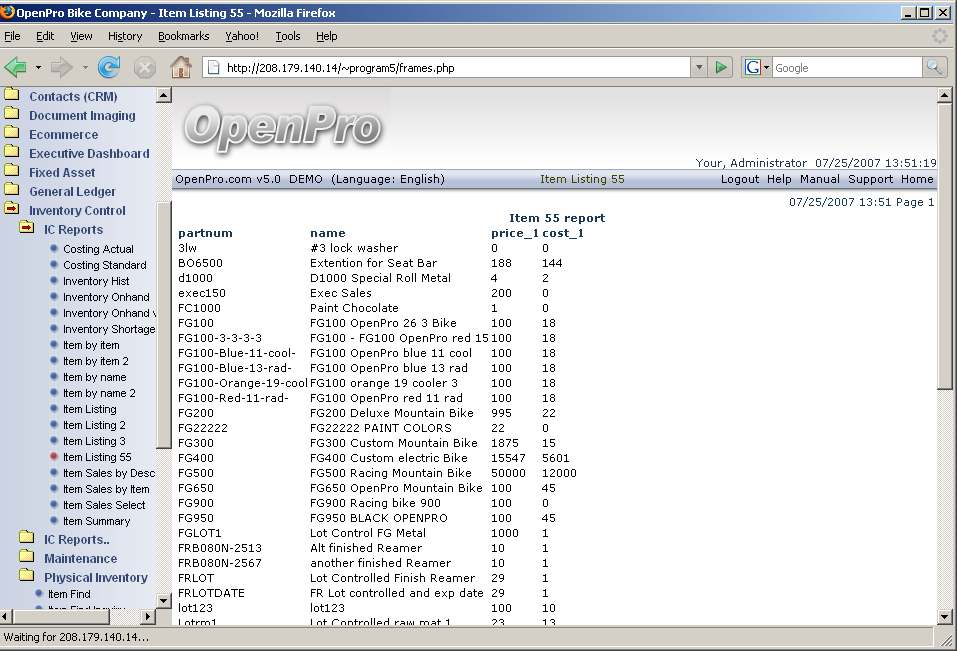Image resolution: width=957 pixels, height=651 pixels.
Task: Click the green Go arrow button
Action: [721, 67]
